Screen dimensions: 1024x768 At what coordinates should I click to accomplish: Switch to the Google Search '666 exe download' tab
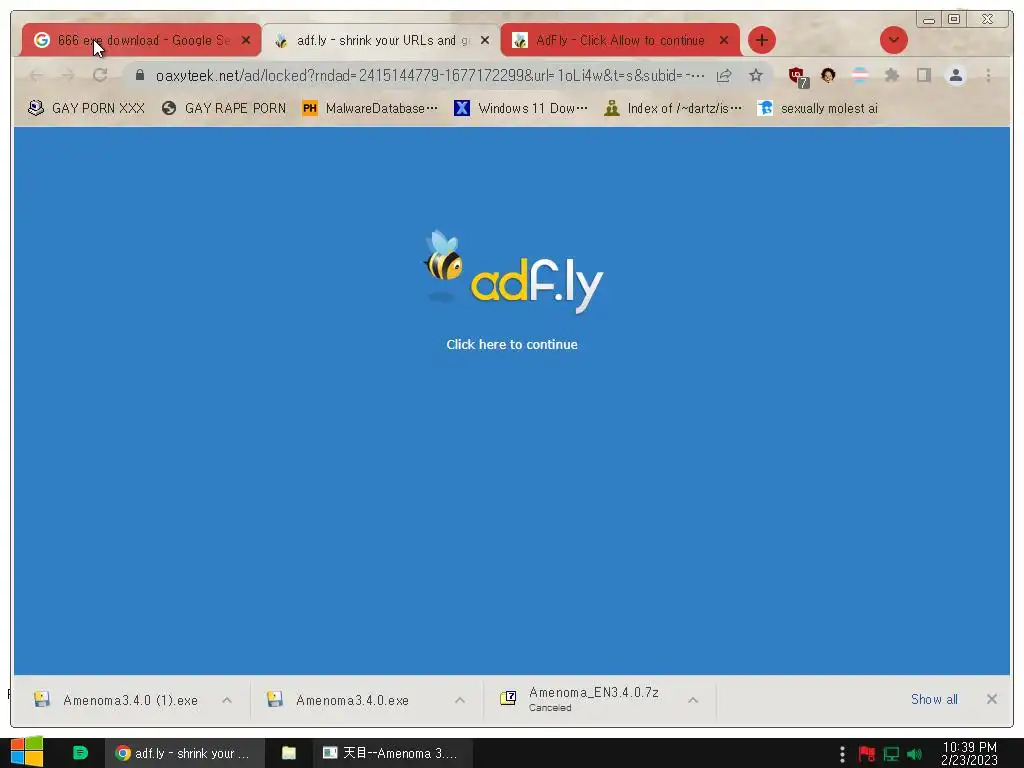140,40
